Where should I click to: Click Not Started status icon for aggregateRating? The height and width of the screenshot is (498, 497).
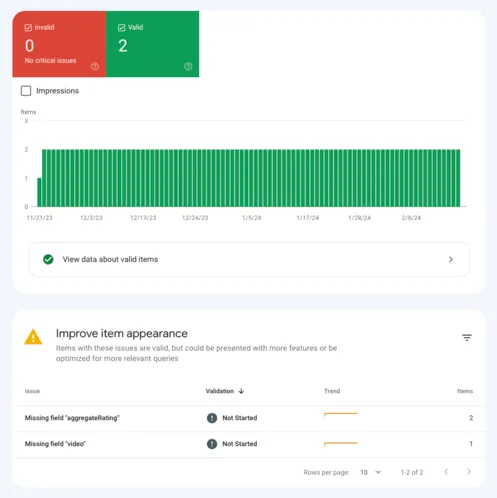pyautogui.click(x=212, y=418)
